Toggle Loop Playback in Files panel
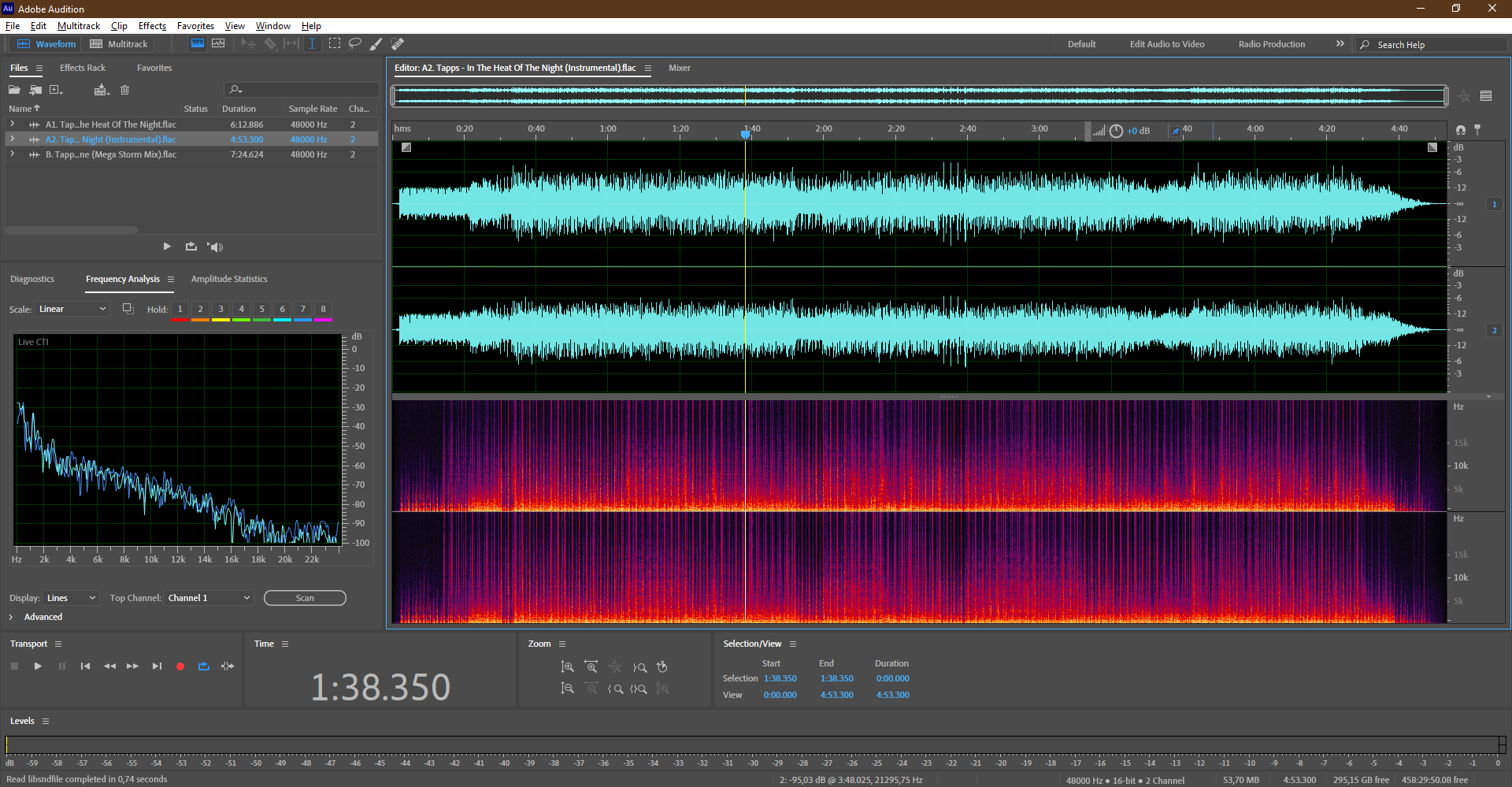The image size is (1512, 787). tap(191, 247)
